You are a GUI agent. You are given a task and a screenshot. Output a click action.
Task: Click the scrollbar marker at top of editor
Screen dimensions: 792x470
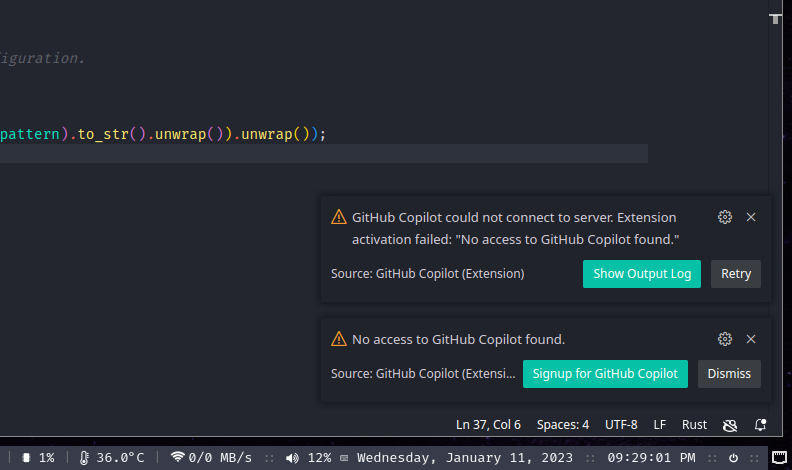(x=775, y=19)
